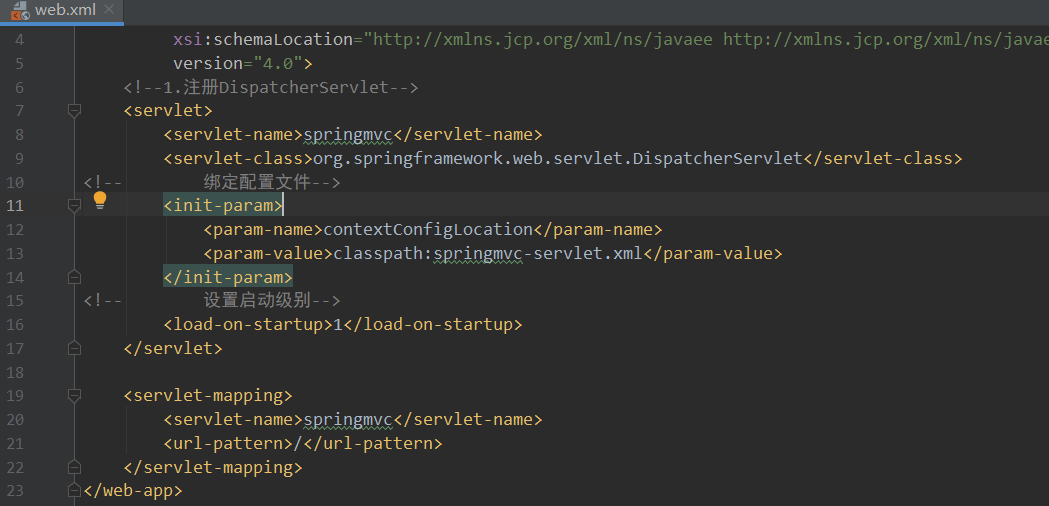Click the web.xml file type icon
This screenshot has width=1049, height=506.
pos(20,10)
